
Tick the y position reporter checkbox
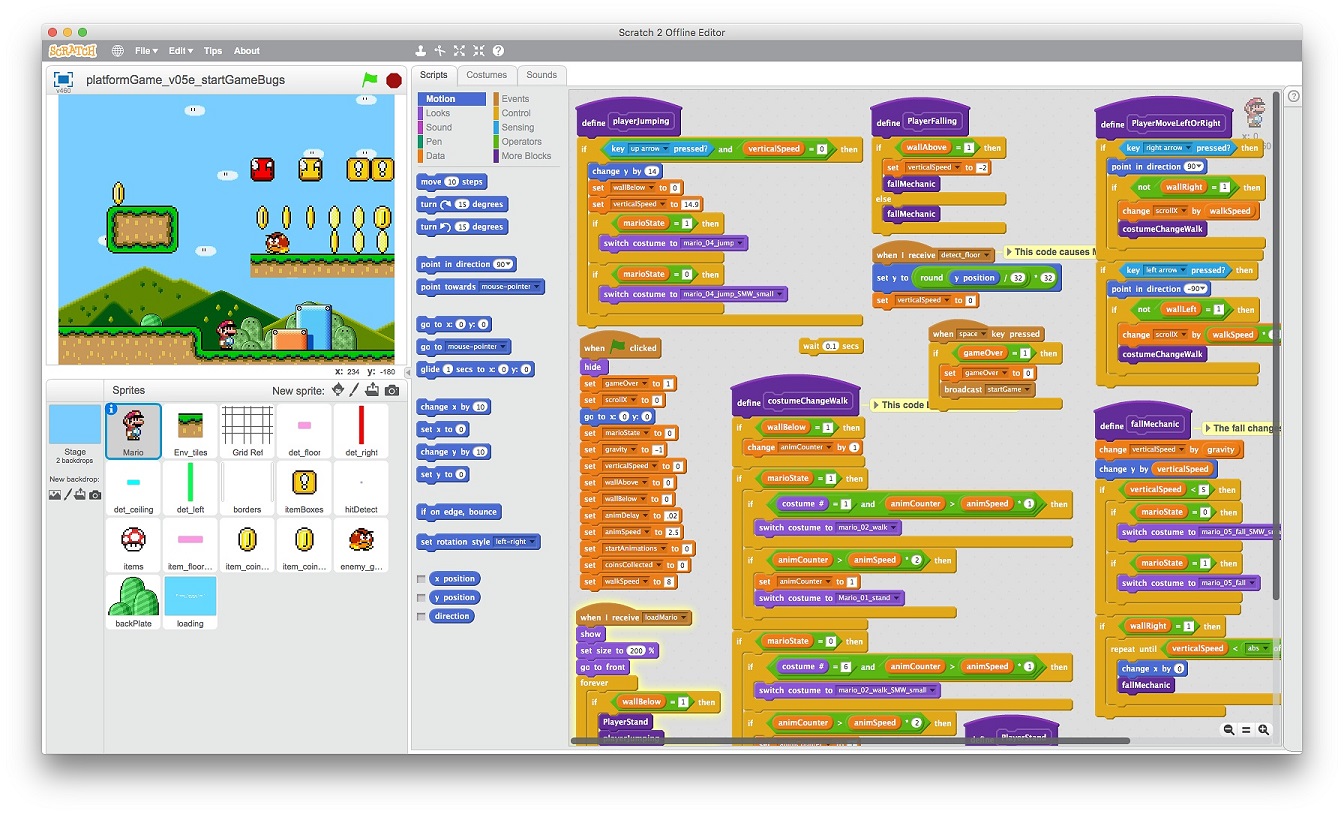tap(421, 597)
